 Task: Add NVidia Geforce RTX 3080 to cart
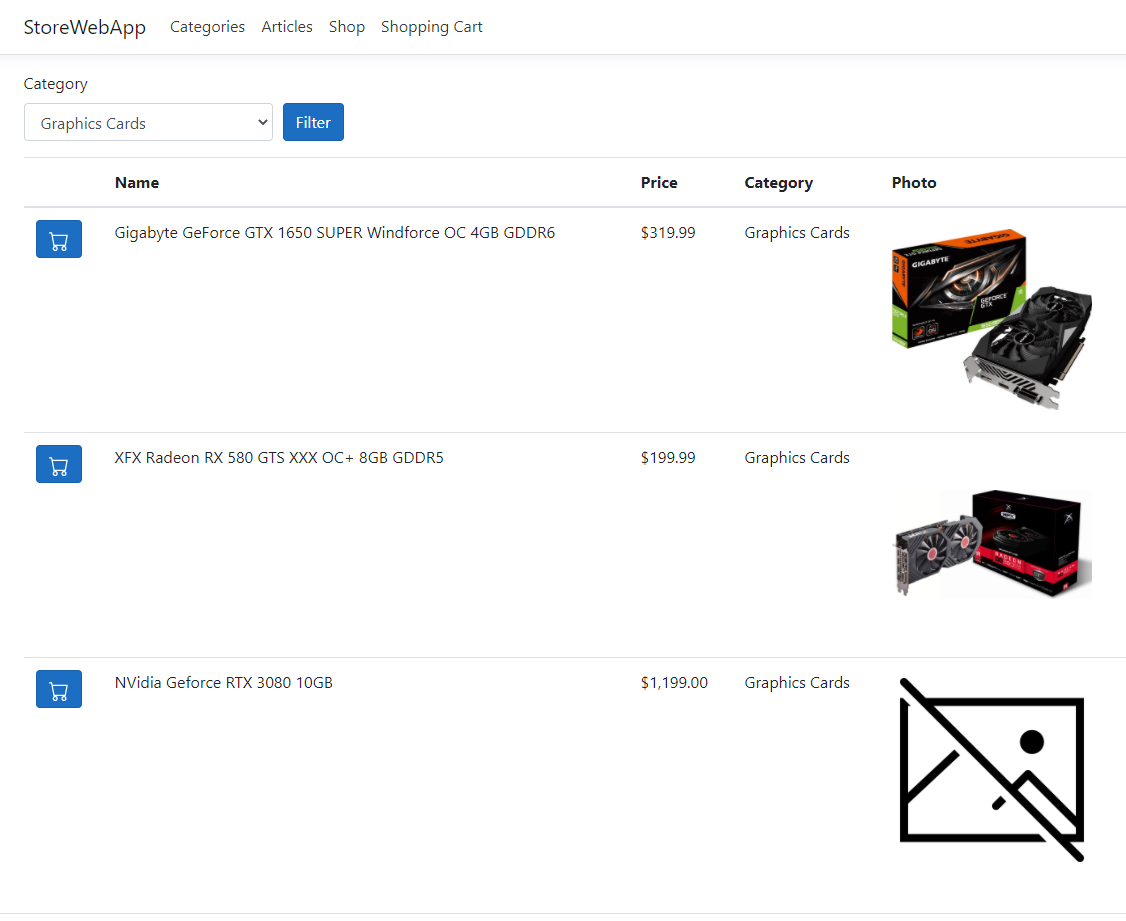[59, 689]
